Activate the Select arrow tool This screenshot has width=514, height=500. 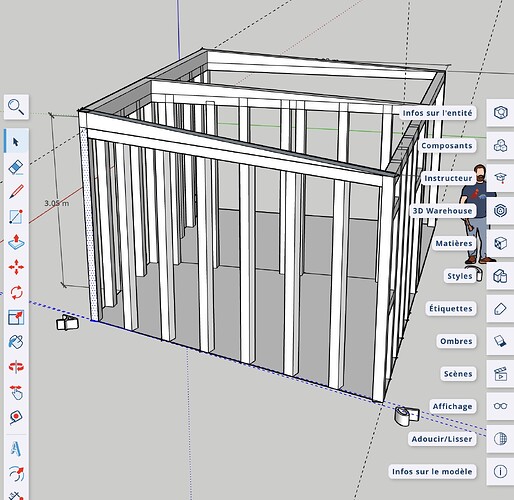[x=16, y=142]
